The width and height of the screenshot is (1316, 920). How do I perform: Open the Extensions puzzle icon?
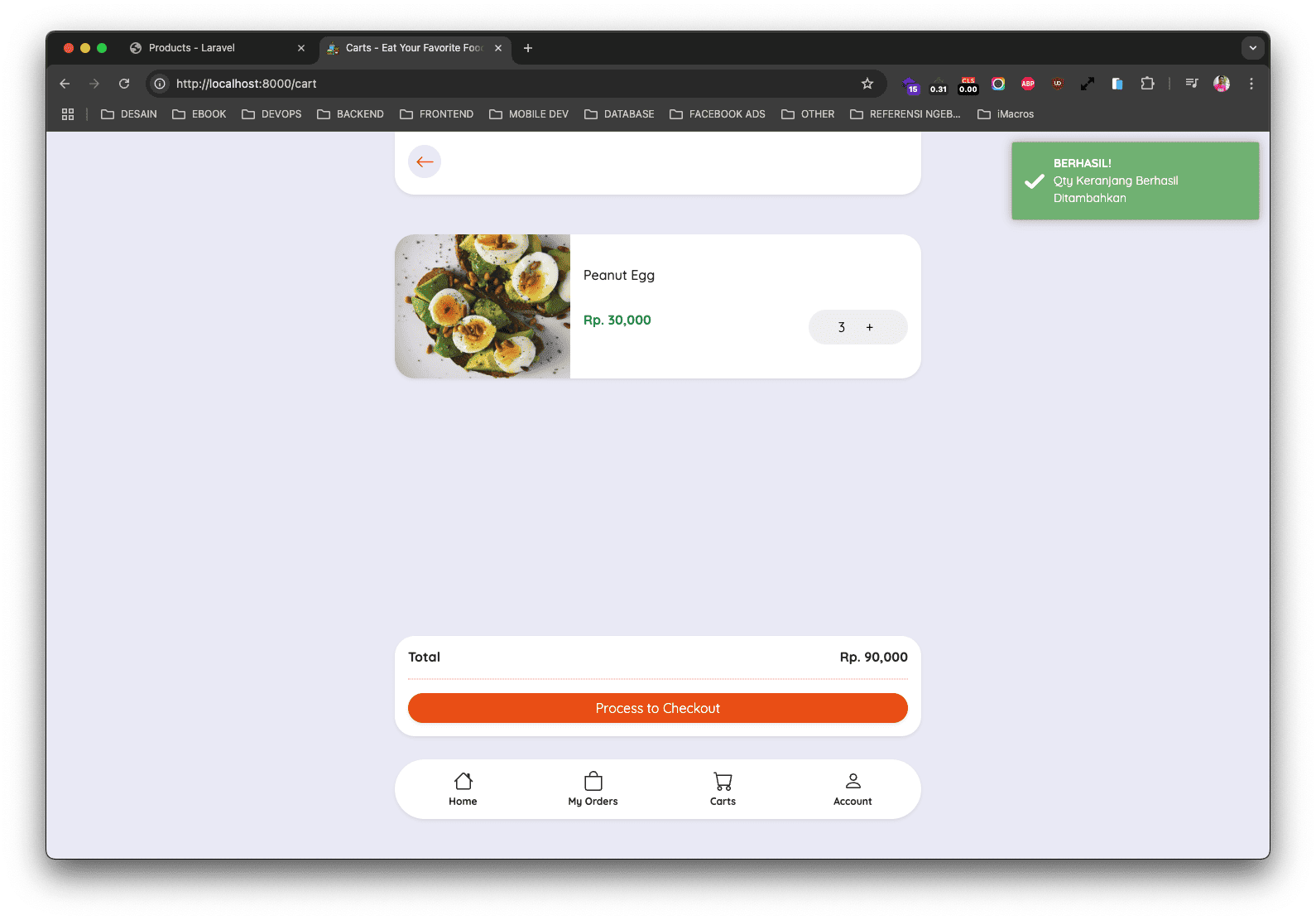point(1147,84)
